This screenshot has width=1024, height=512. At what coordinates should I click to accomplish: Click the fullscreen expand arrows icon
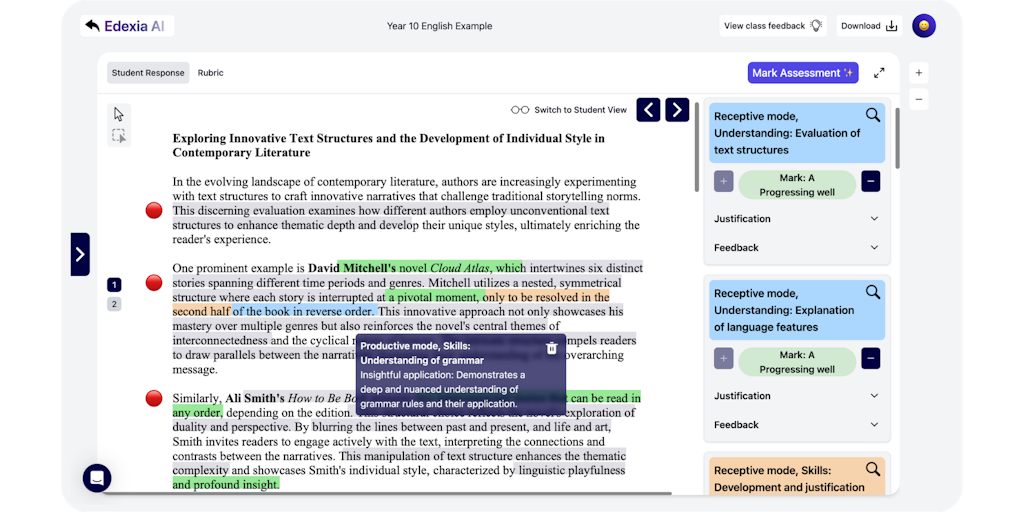point(879,73)
